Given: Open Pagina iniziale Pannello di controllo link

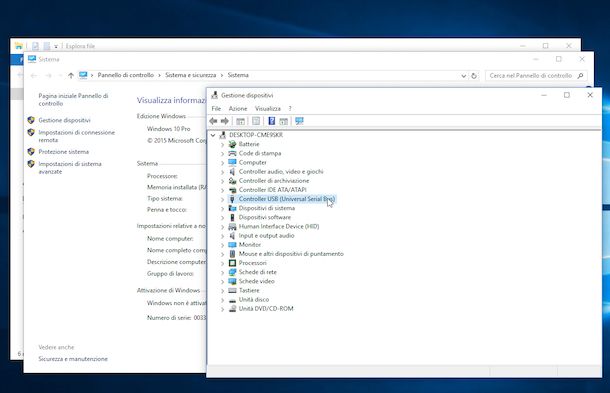Looking at the screenshot, I should pos(73,100).
